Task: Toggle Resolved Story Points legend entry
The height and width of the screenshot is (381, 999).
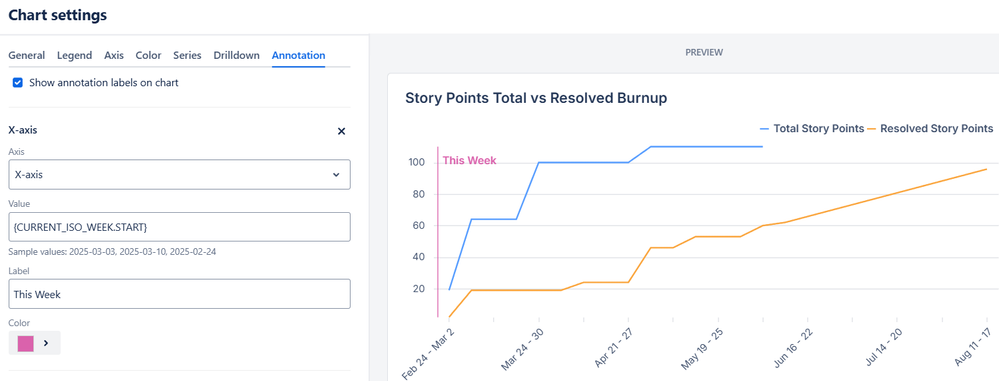Action: [931, 129]
